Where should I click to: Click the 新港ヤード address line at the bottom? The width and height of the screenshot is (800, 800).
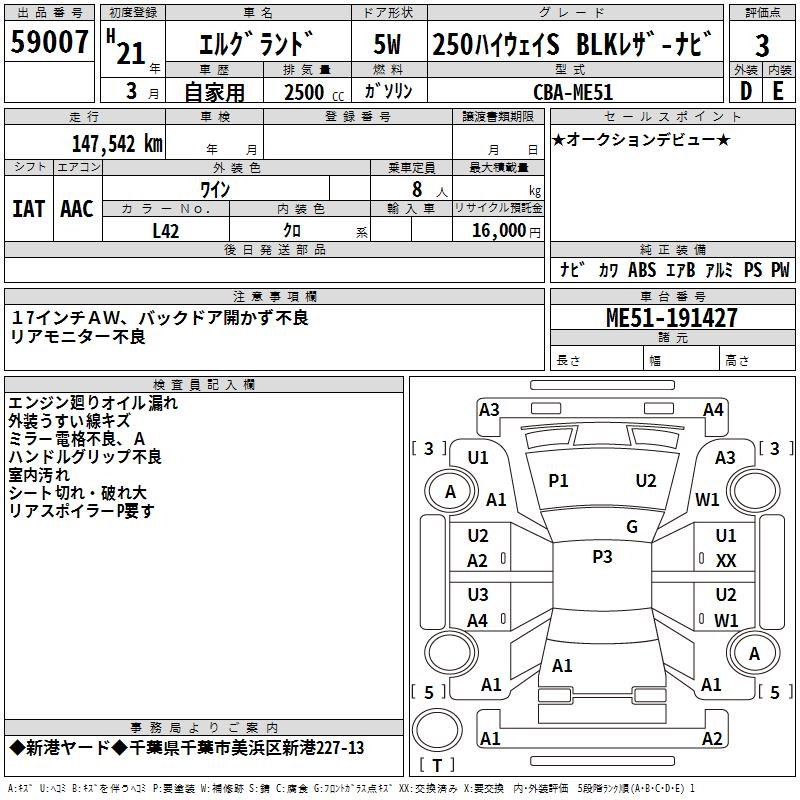(186, 748)
